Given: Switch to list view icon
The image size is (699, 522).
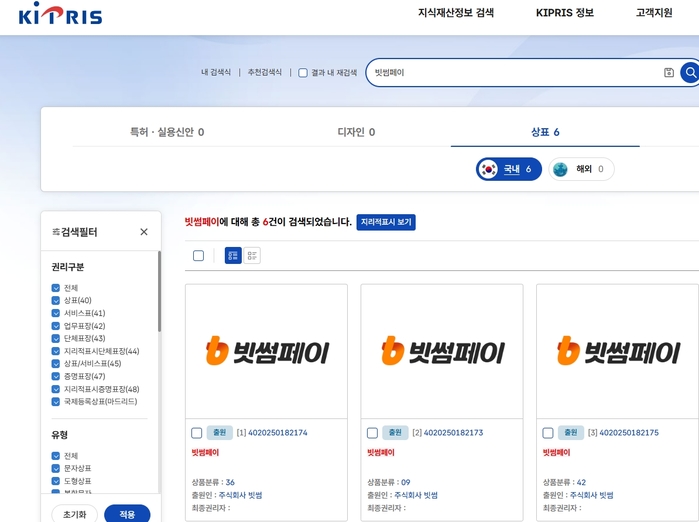Looking at the screenshot, I should 233,255.
